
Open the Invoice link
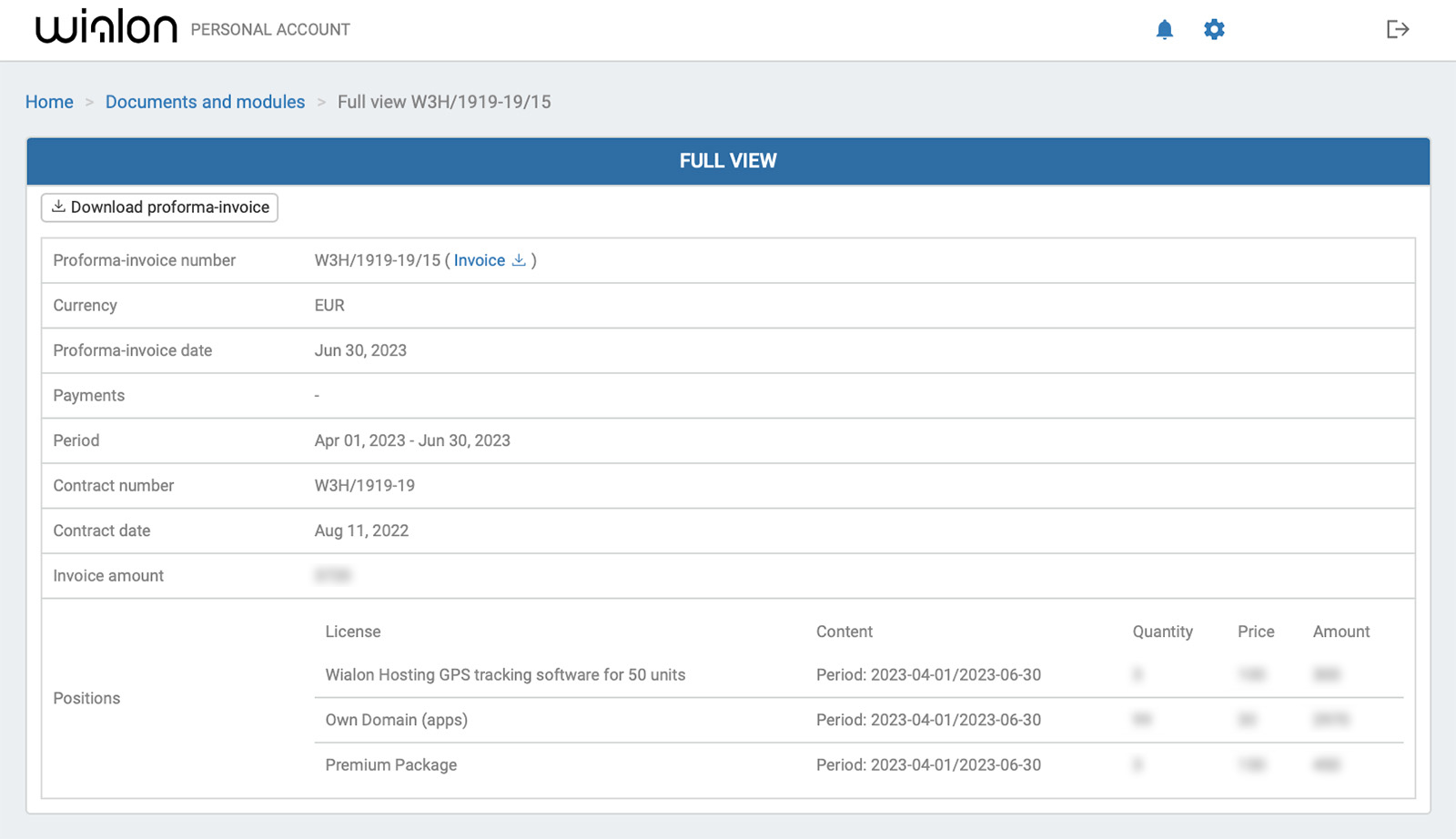[x=480, y=260]
